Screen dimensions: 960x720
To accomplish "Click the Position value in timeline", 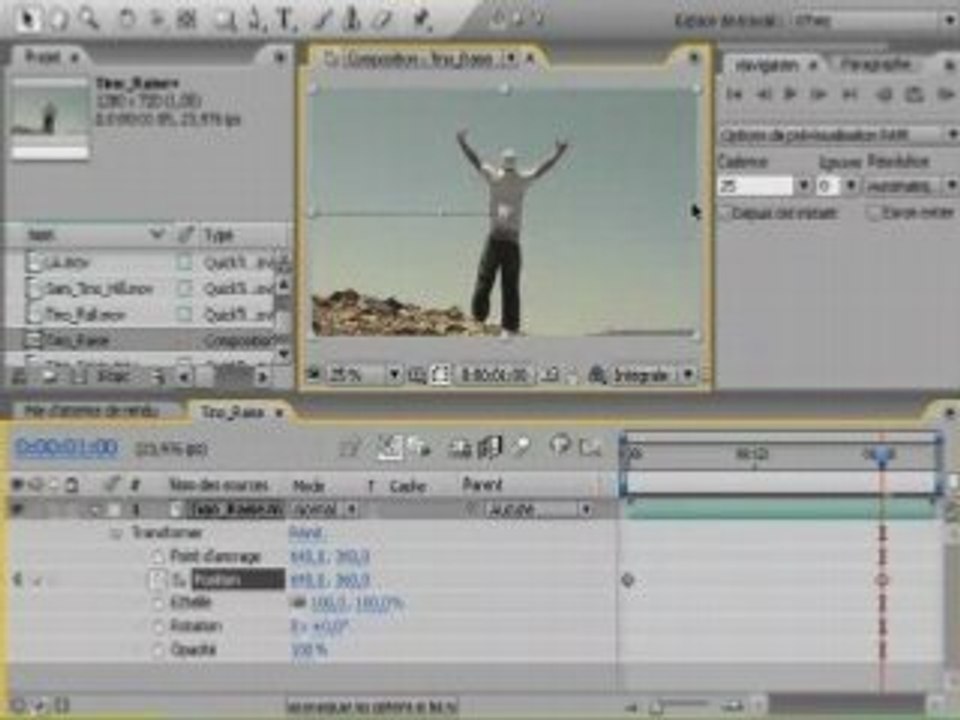I will pyautogui.click(x=330, y=580).
